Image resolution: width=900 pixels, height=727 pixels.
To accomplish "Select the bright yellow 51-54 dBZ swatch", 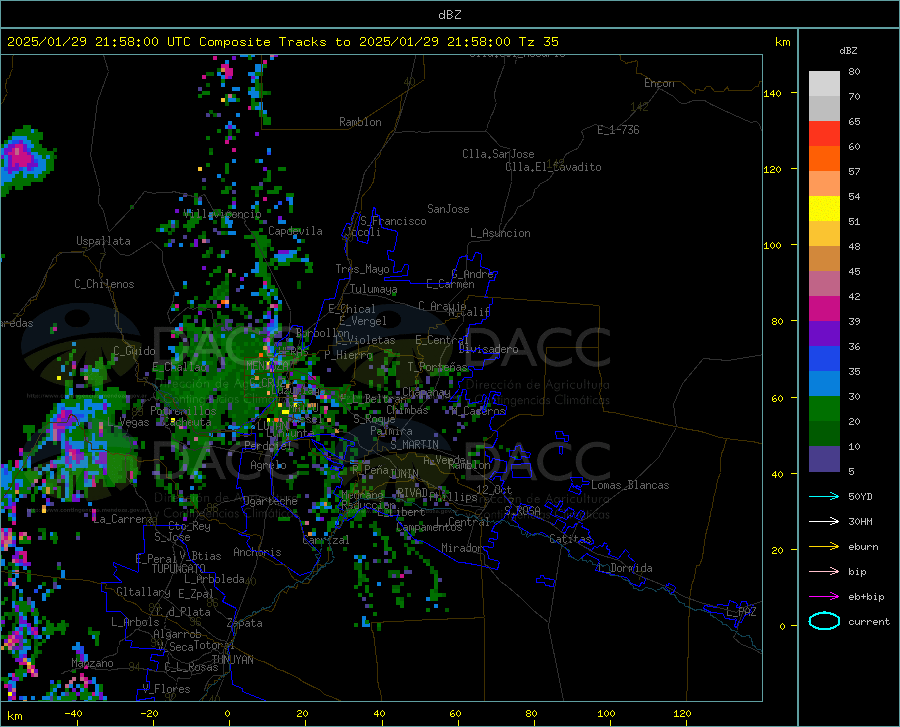I will click(x=824, y=209).
